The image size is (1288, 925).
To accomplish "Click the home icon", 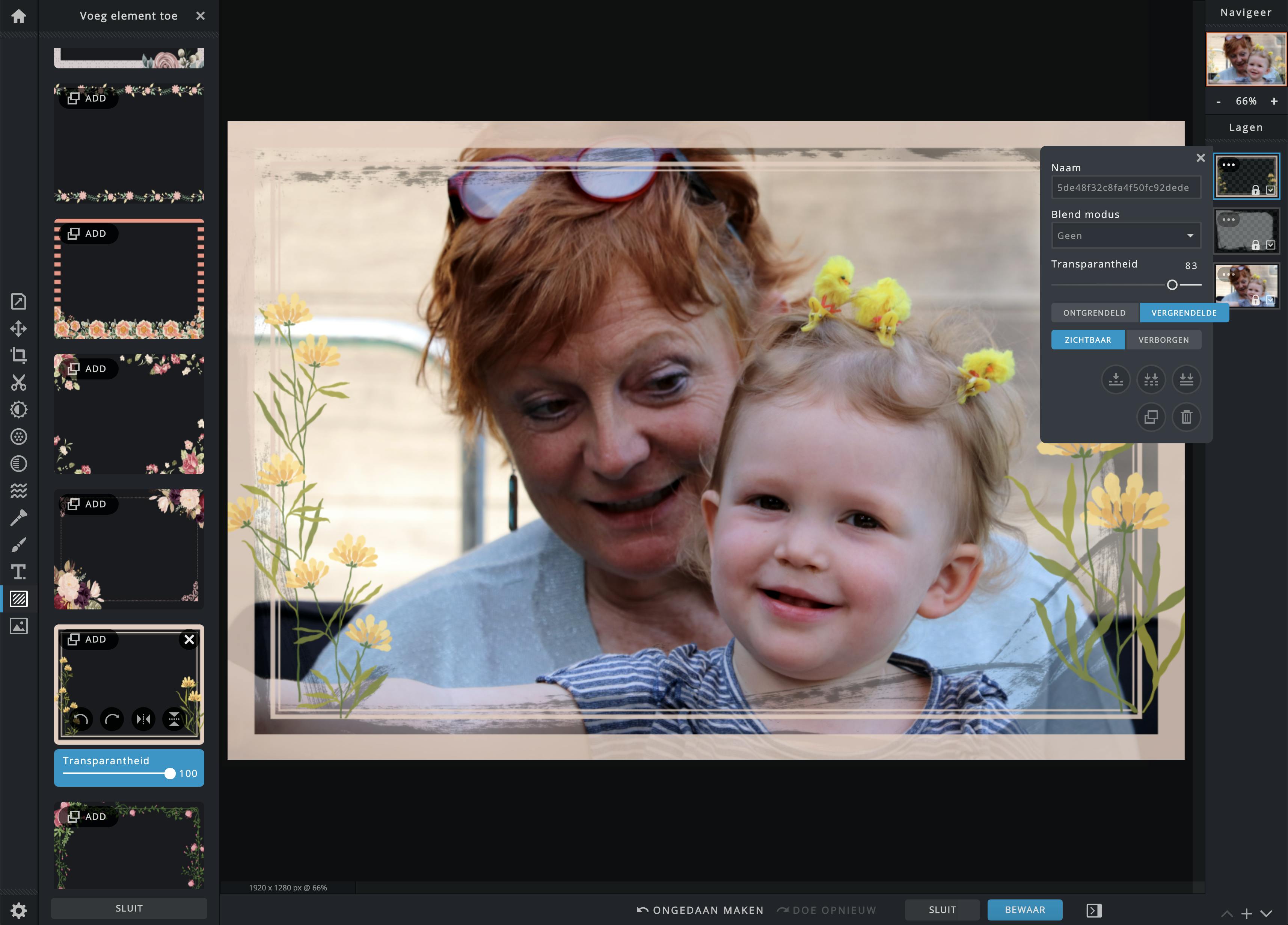I will tap(19, 16).
